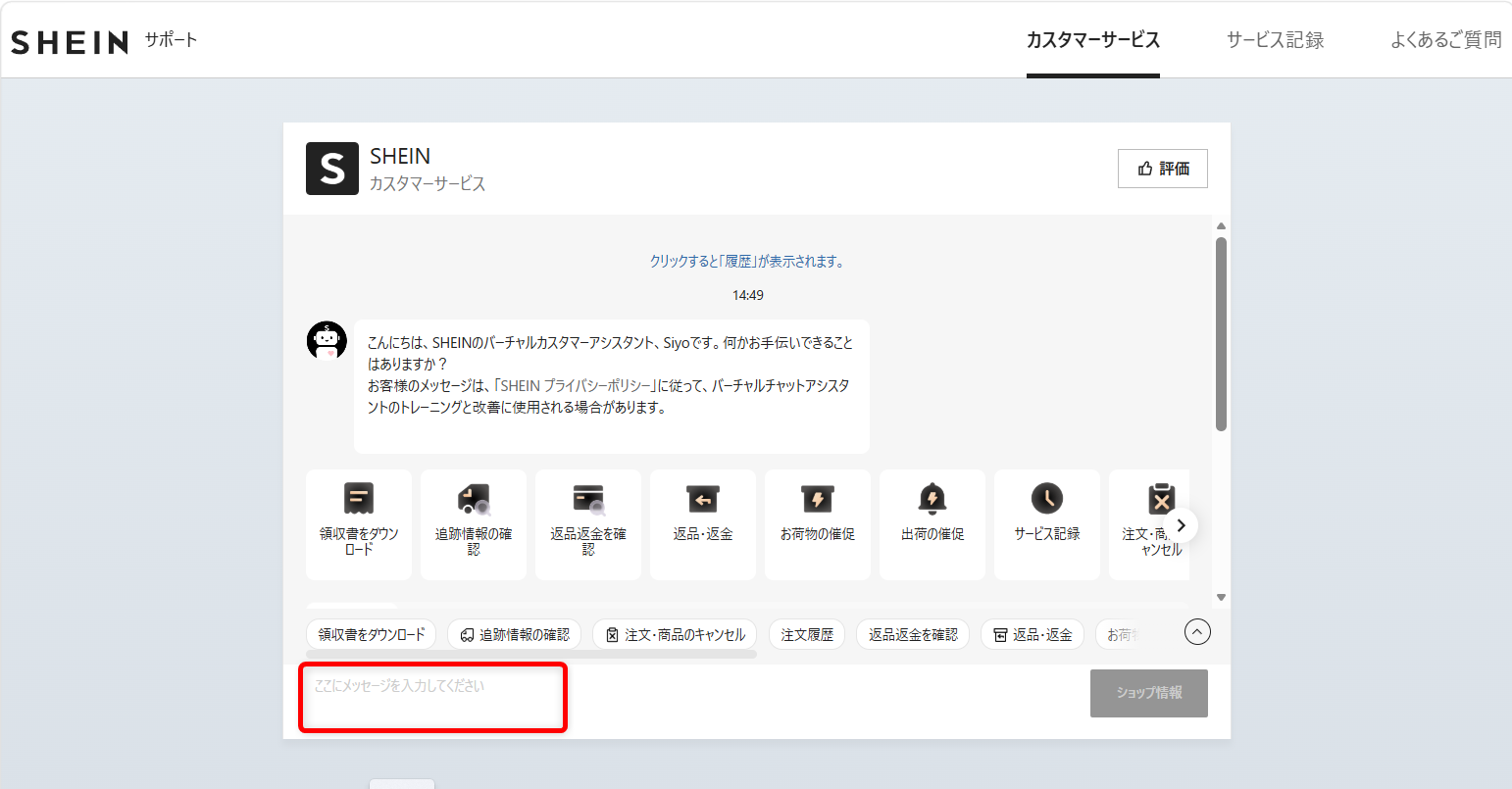Click the サポート header text
This screenshot has height=789, width=1512.
171,40
